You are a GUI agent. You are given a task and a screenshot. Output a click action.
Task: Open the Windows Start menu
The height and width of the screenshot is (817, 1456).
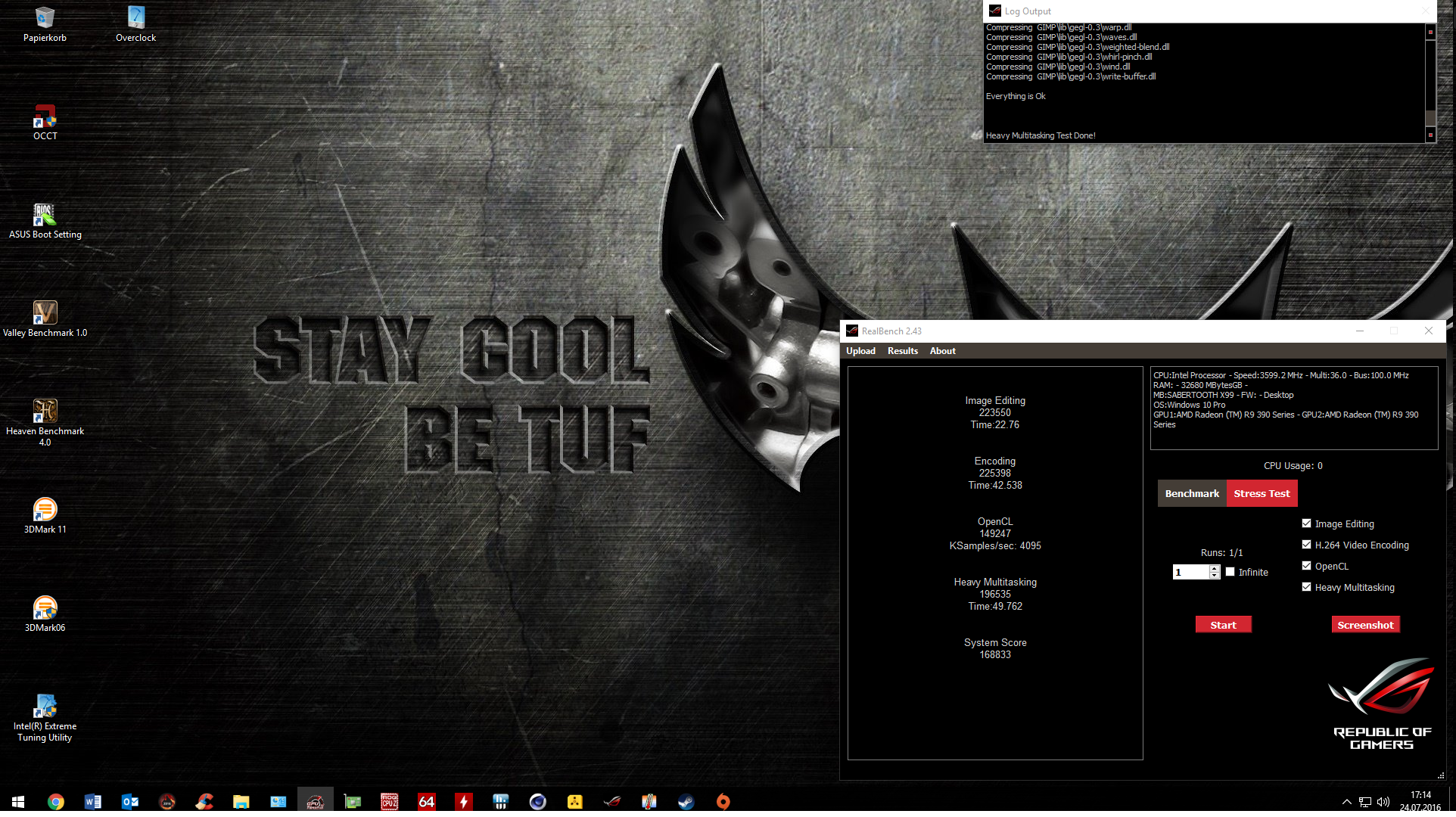18,801
